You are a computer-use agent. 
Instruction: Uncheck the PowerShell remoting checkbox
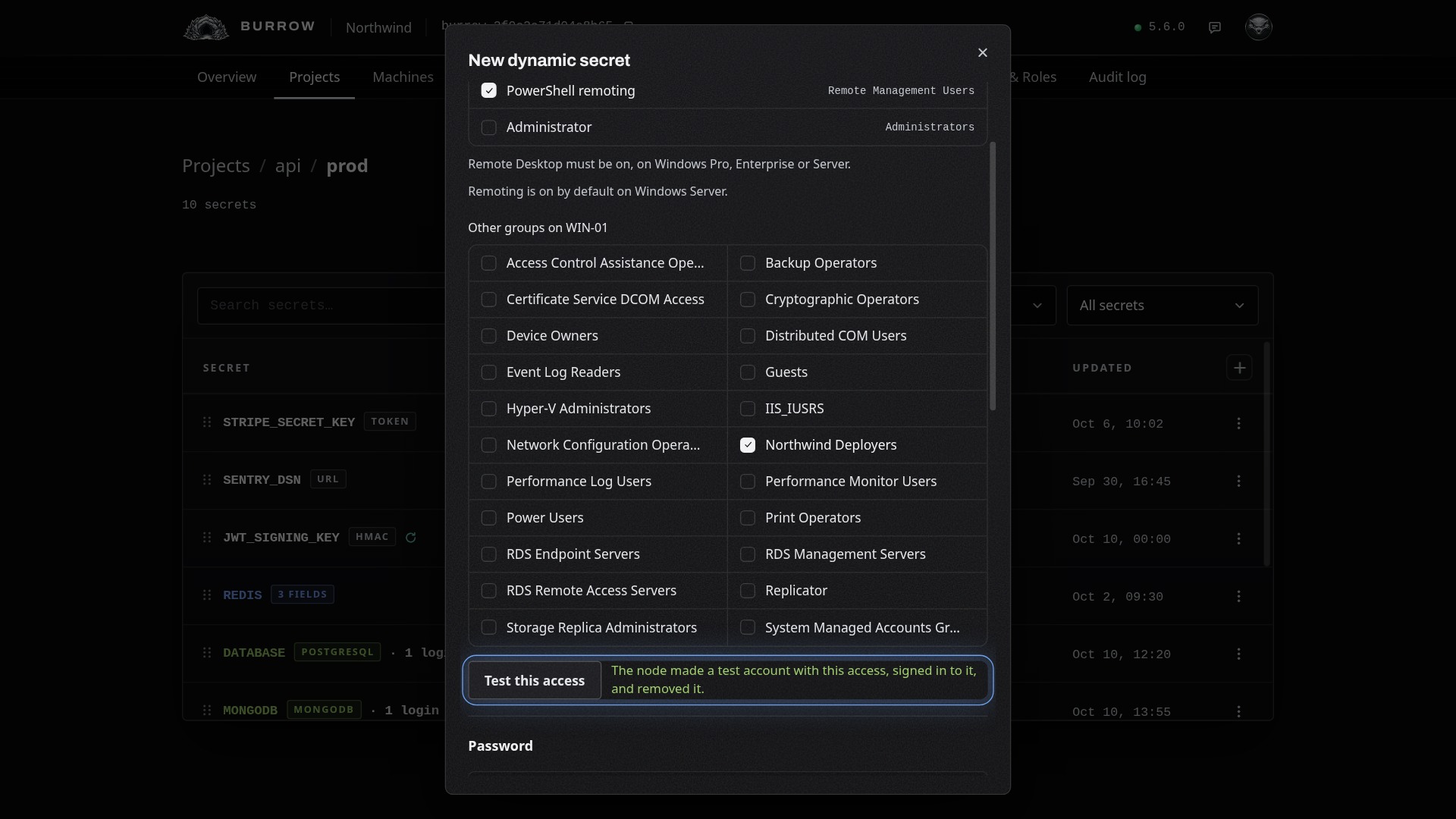click(489, 90)
